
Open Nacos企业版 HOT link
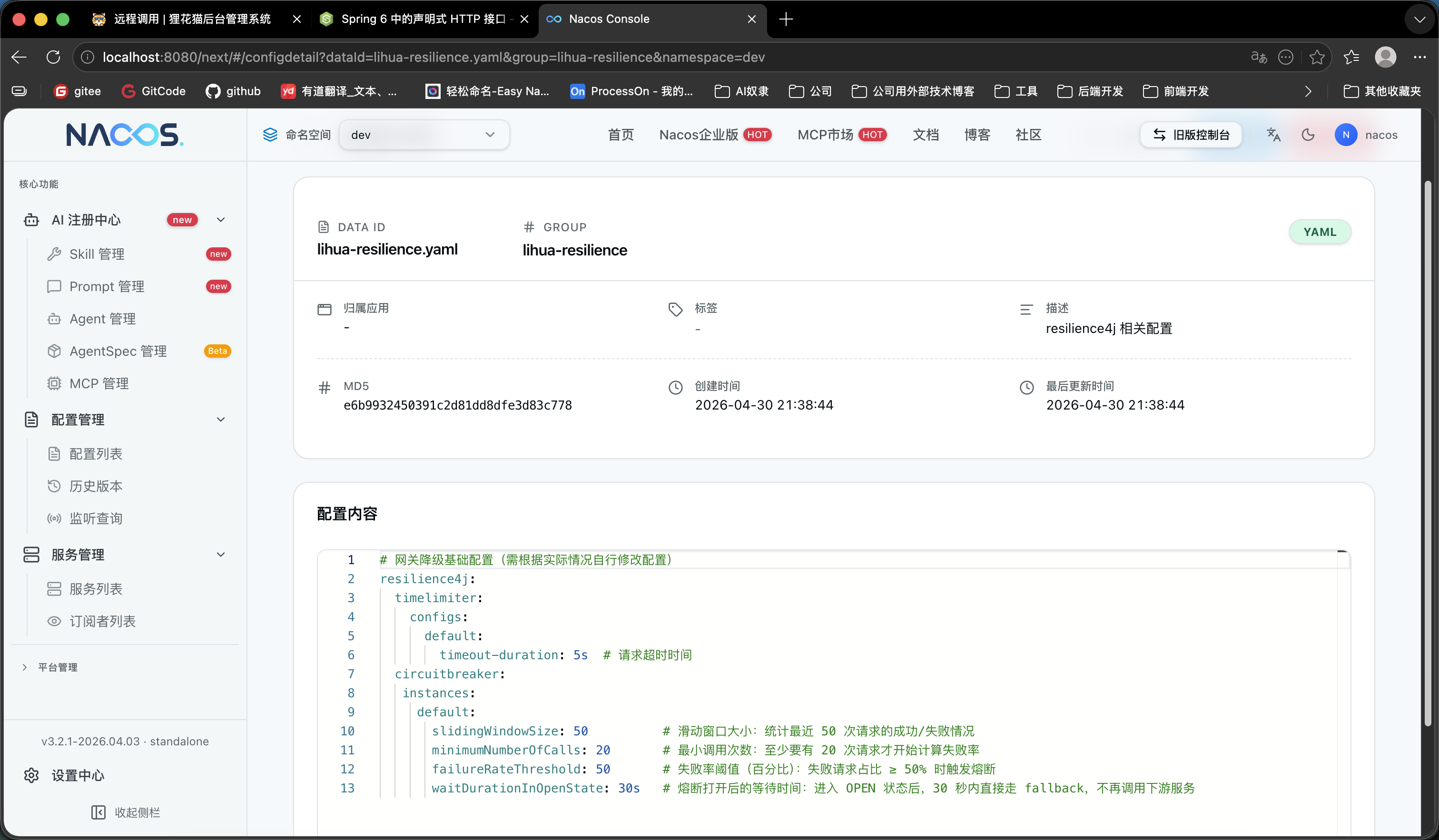point(716,135)
